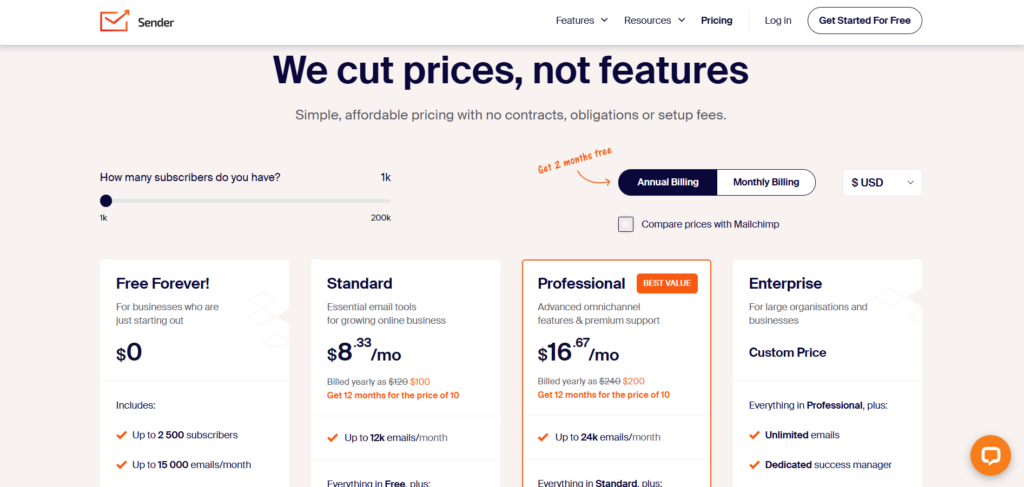Image resolution: width=1024 pixels, height=487 pixels.
Task: Expand the Features menu chevron
Action: (604, 20)
